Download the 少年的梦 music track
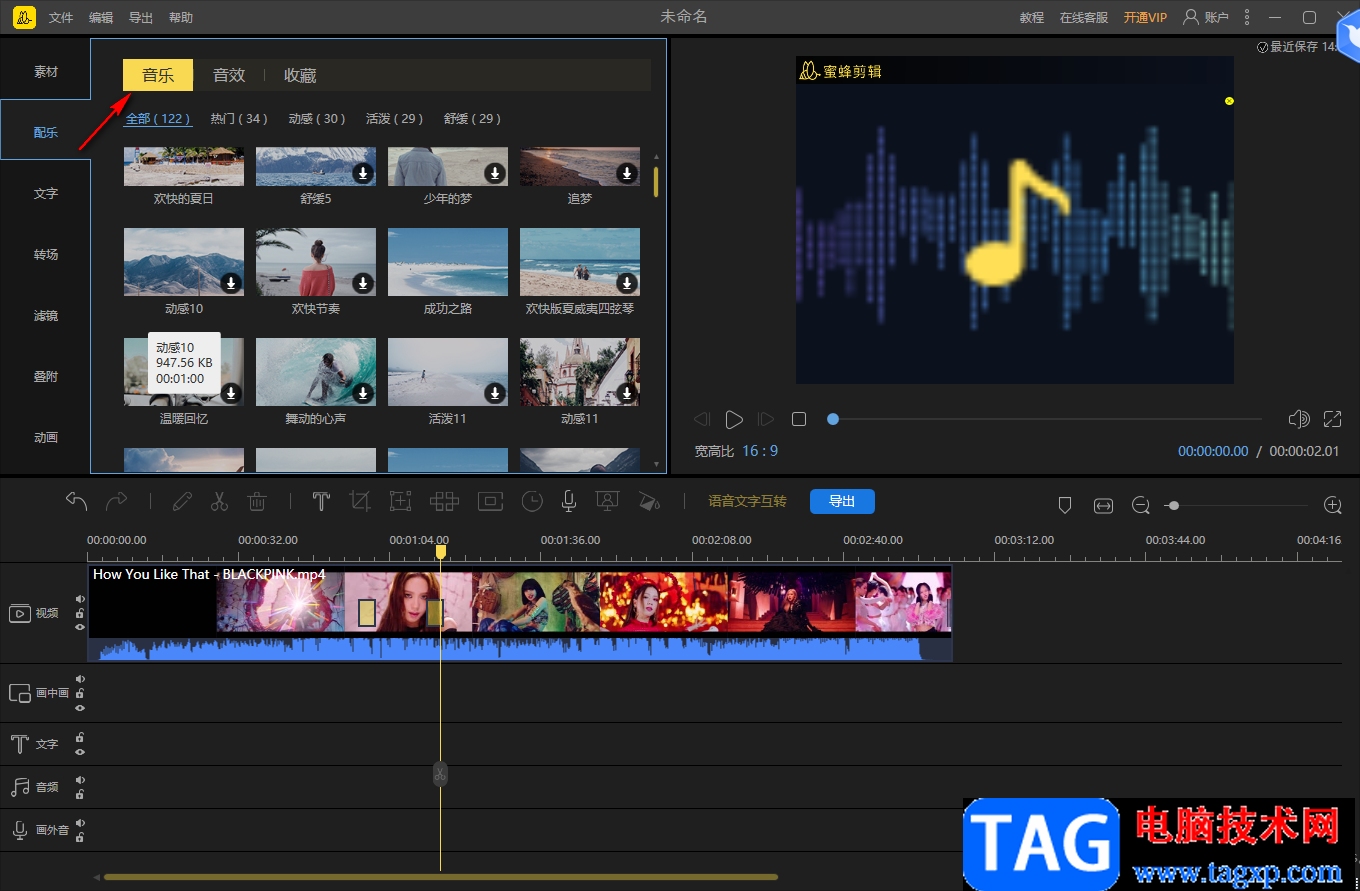The image size is (1360, 891). [x=495, y=173]
